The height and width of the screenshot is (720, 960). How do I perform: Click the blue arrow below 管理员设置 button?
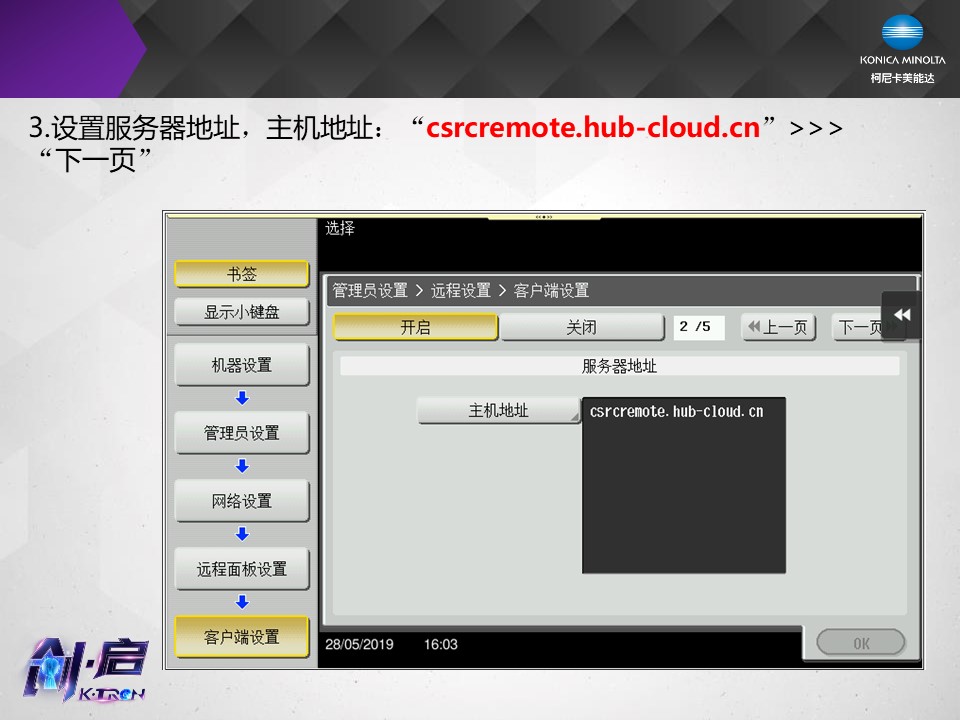click(242, 466)
